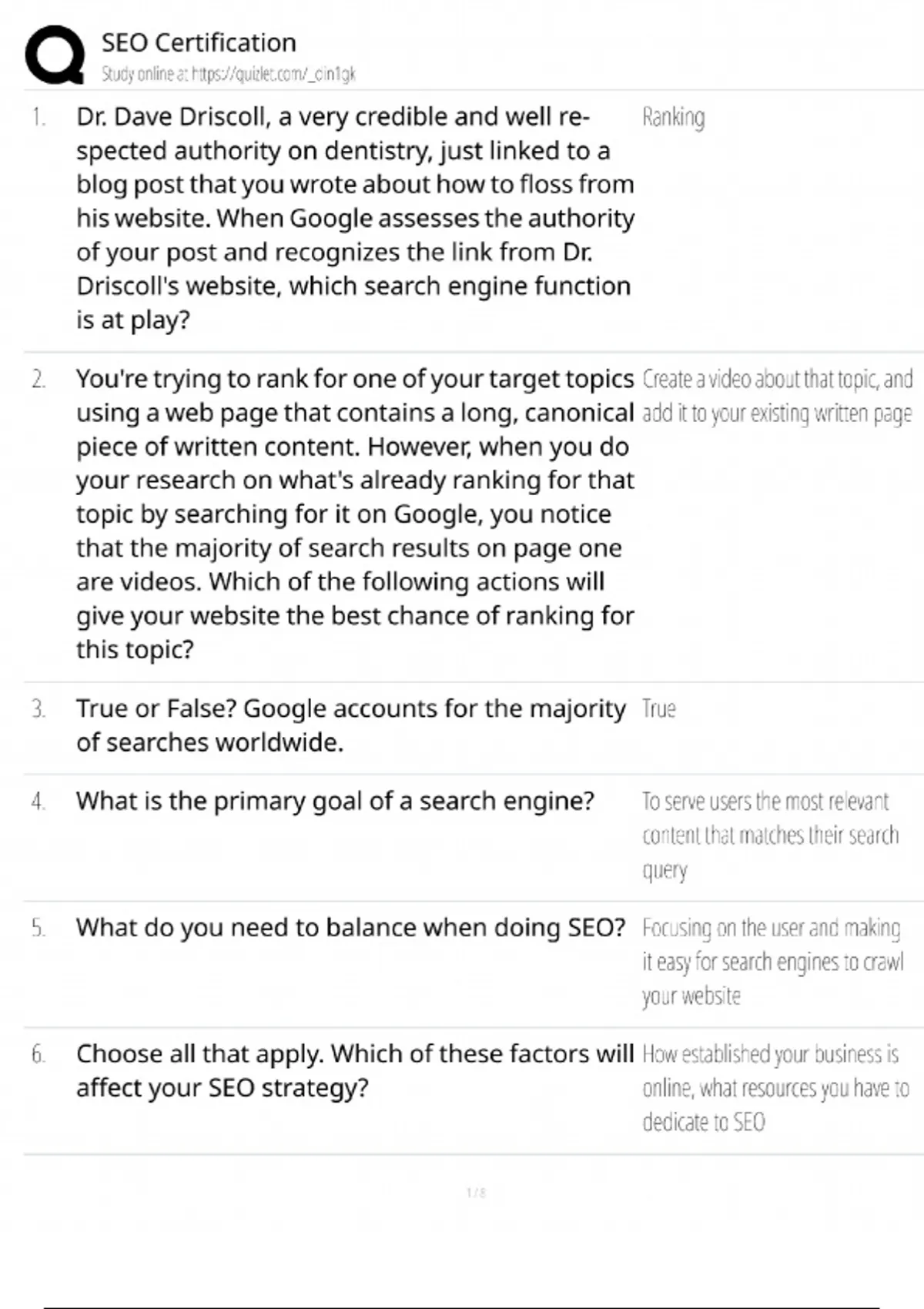Screen dimensions: 924x1309
Task: Click question number 3
Action: click(38, 709)
